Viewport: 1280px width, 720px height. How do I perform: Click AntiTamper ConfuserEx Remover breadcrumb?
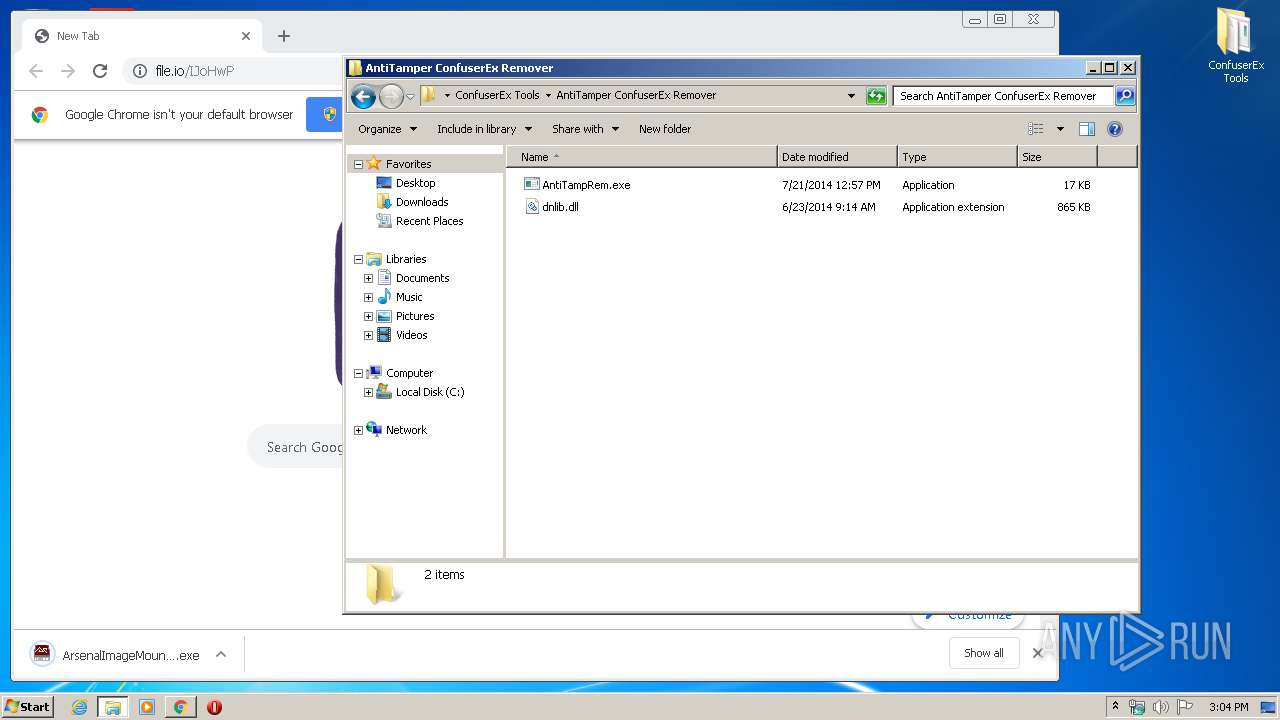point(636,95)
